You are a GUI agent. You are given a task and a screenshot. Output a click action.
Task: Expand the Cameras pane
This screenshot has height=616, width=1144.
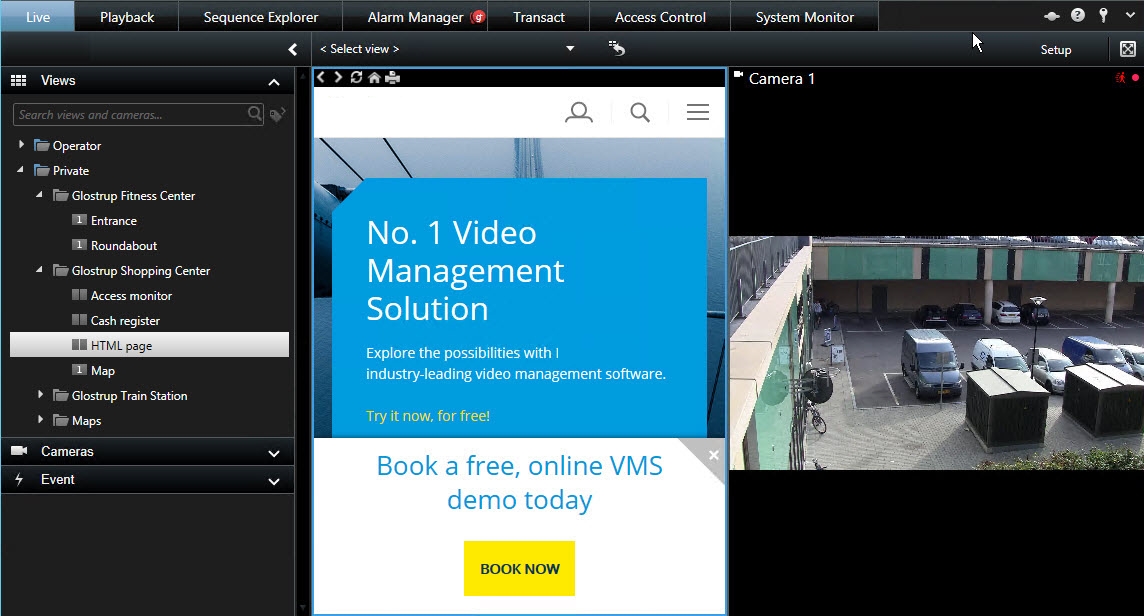274,452
